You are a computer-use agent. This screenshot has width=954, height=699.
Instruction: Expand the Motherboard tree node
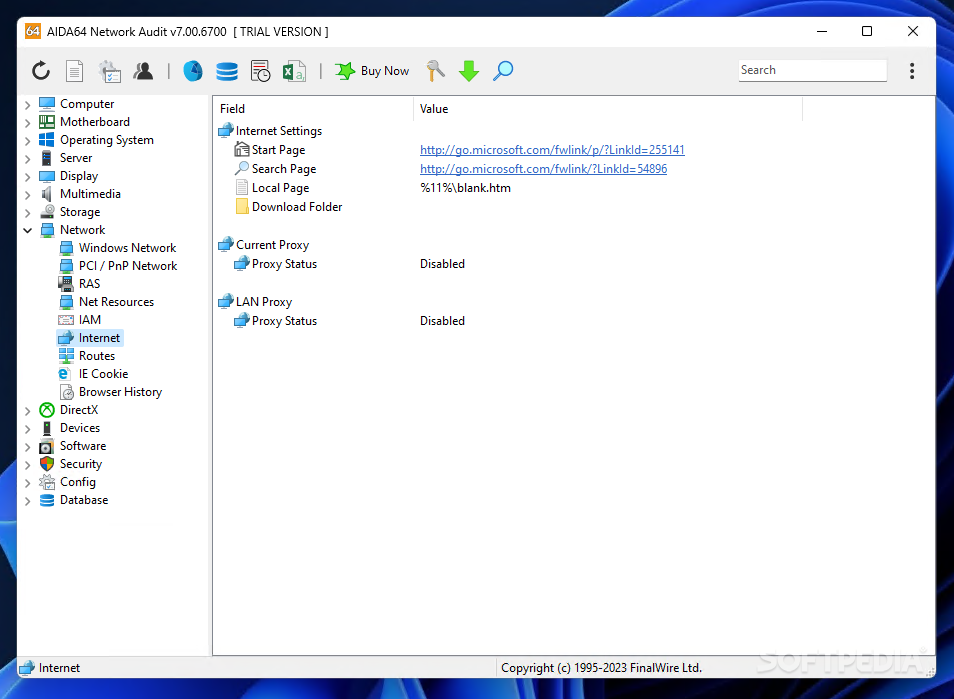coord(27,122)
